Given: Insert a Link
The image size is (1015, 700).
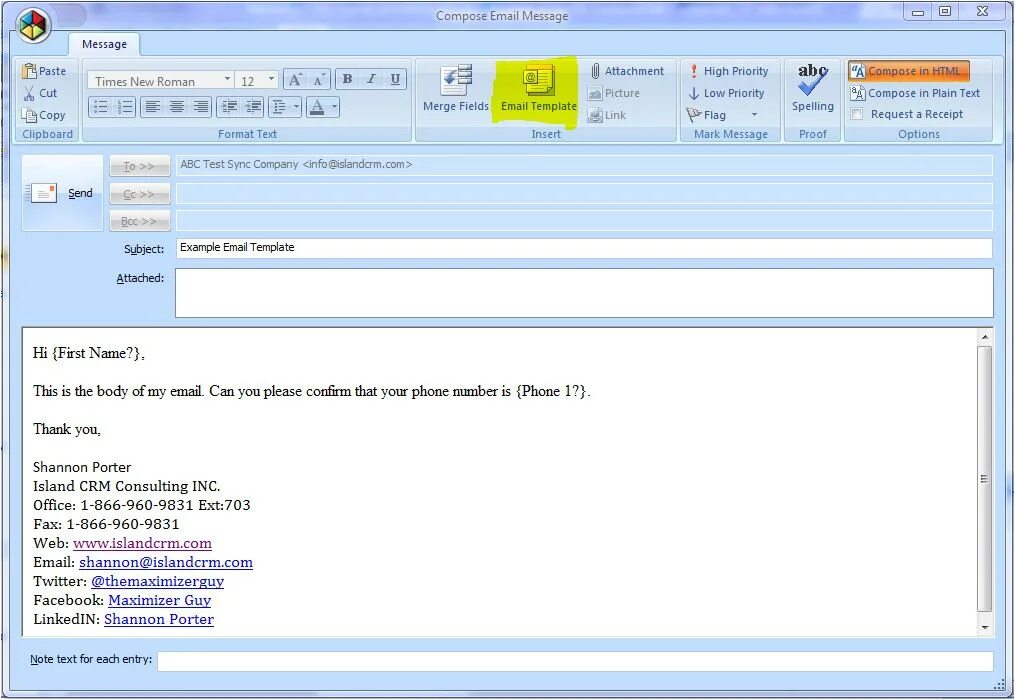Looking at the screenshot, I should [x=607, y=115].
